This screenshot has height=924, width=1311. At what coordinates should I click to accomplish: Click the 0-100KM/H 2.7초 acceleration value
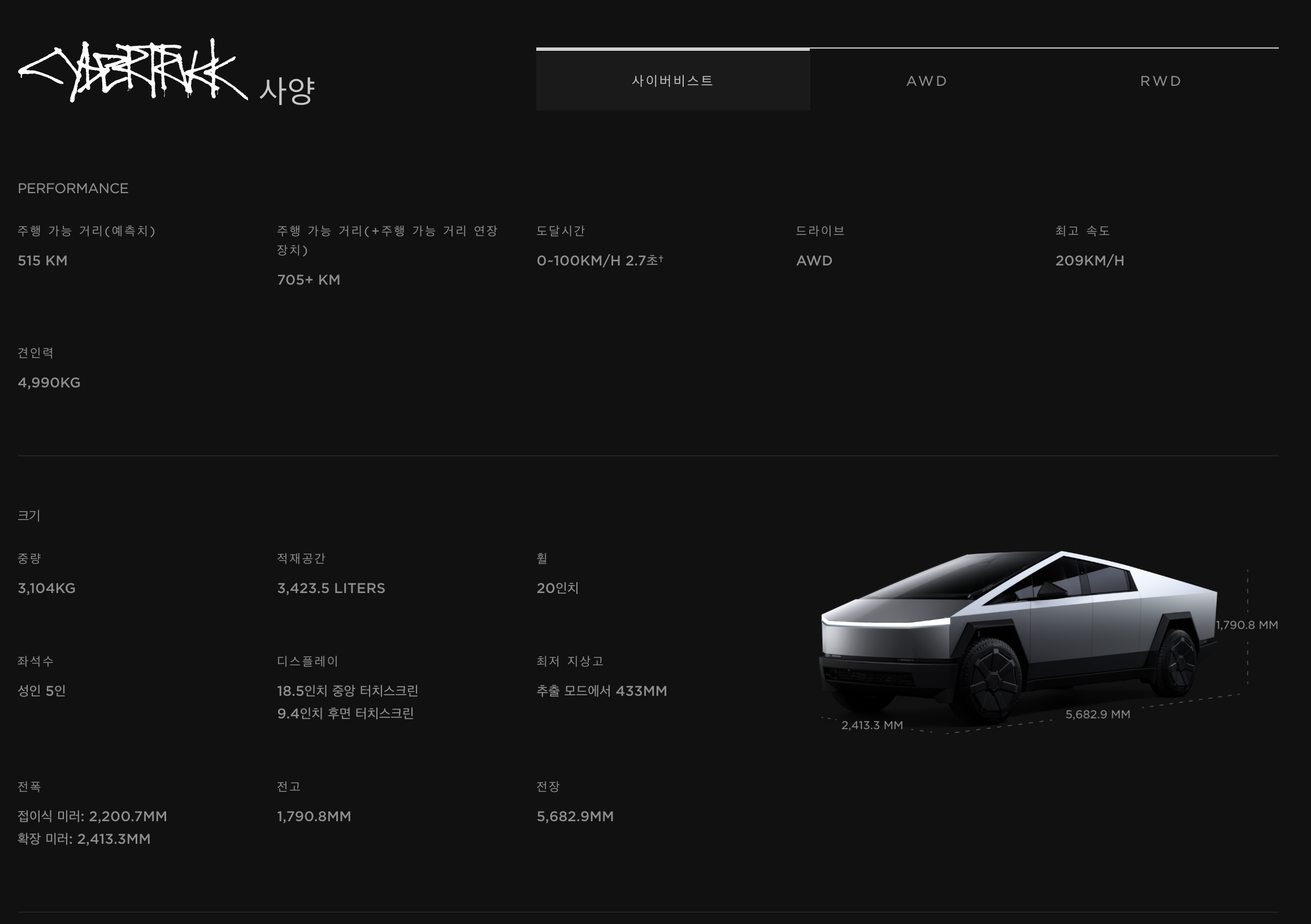(x=600, y=261)
